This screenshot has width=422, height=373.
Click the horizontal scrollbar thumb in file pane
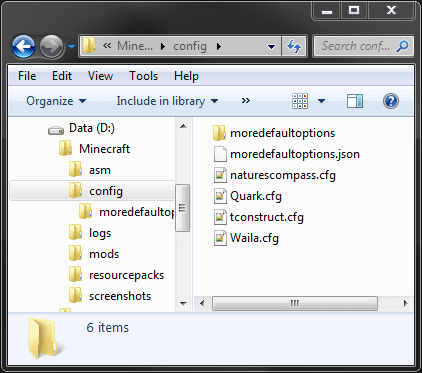pos(295,303)
